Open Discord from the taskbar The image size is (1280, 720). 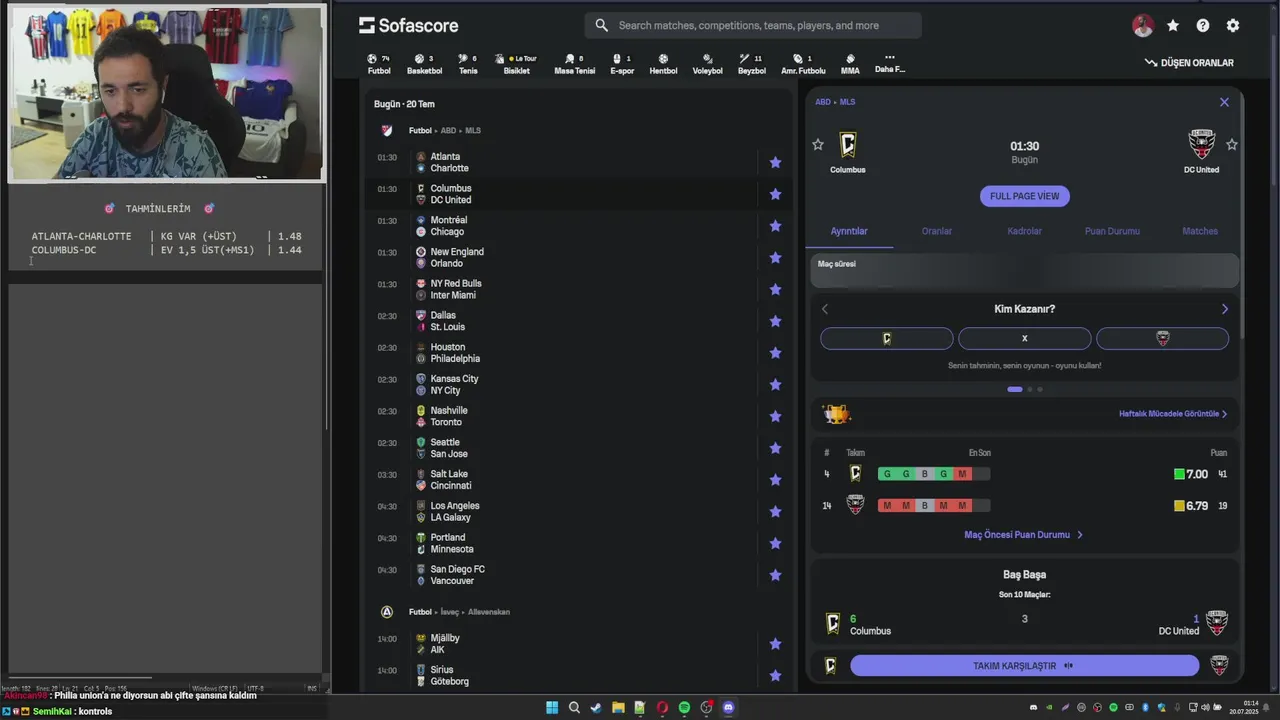click(728, 707)
